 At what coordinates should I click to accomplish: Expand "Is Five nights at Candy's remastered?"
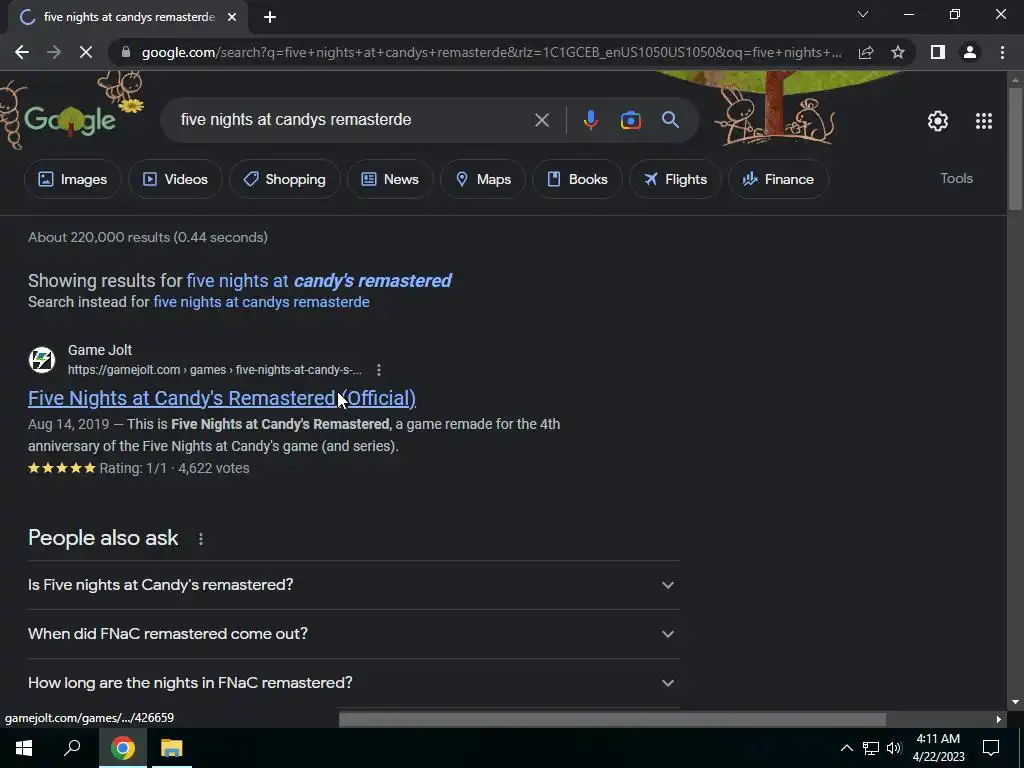tap(354, 584)
